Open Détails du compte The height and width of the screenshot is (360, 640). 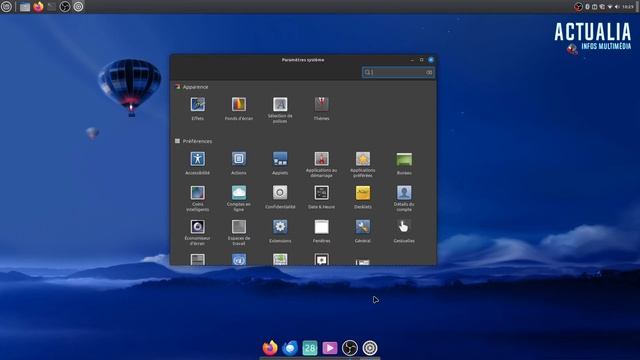pyautogui.click(x=404, y=198)
